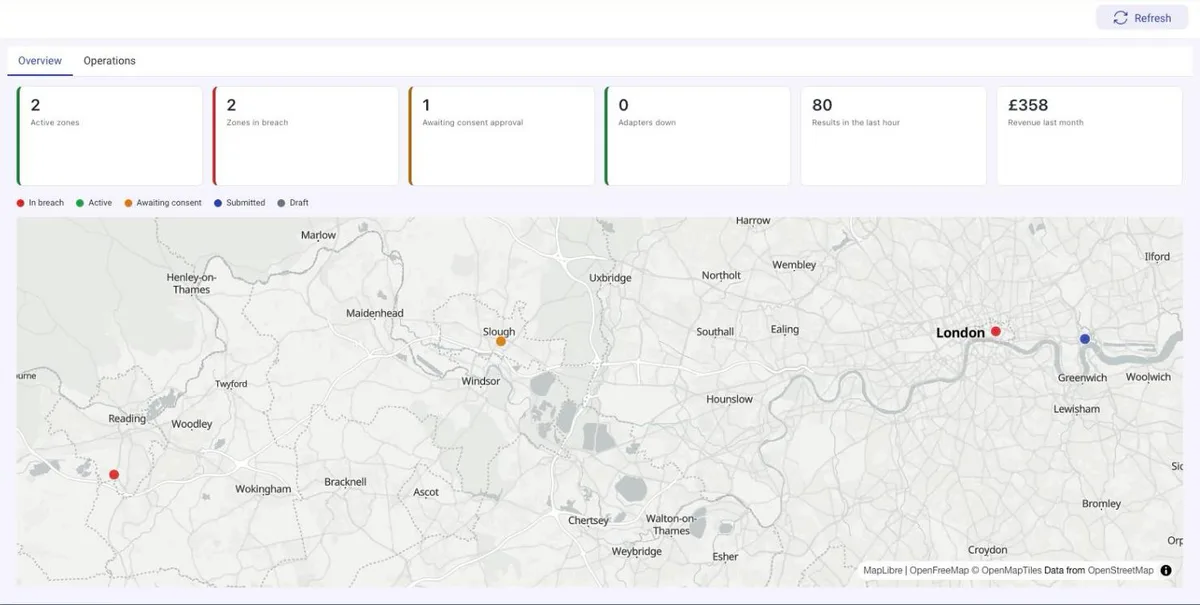Image resolution: width=1200 pixels, height=605 pixels.
Task: Click the green Active legend dot
Action: point(80,203)
